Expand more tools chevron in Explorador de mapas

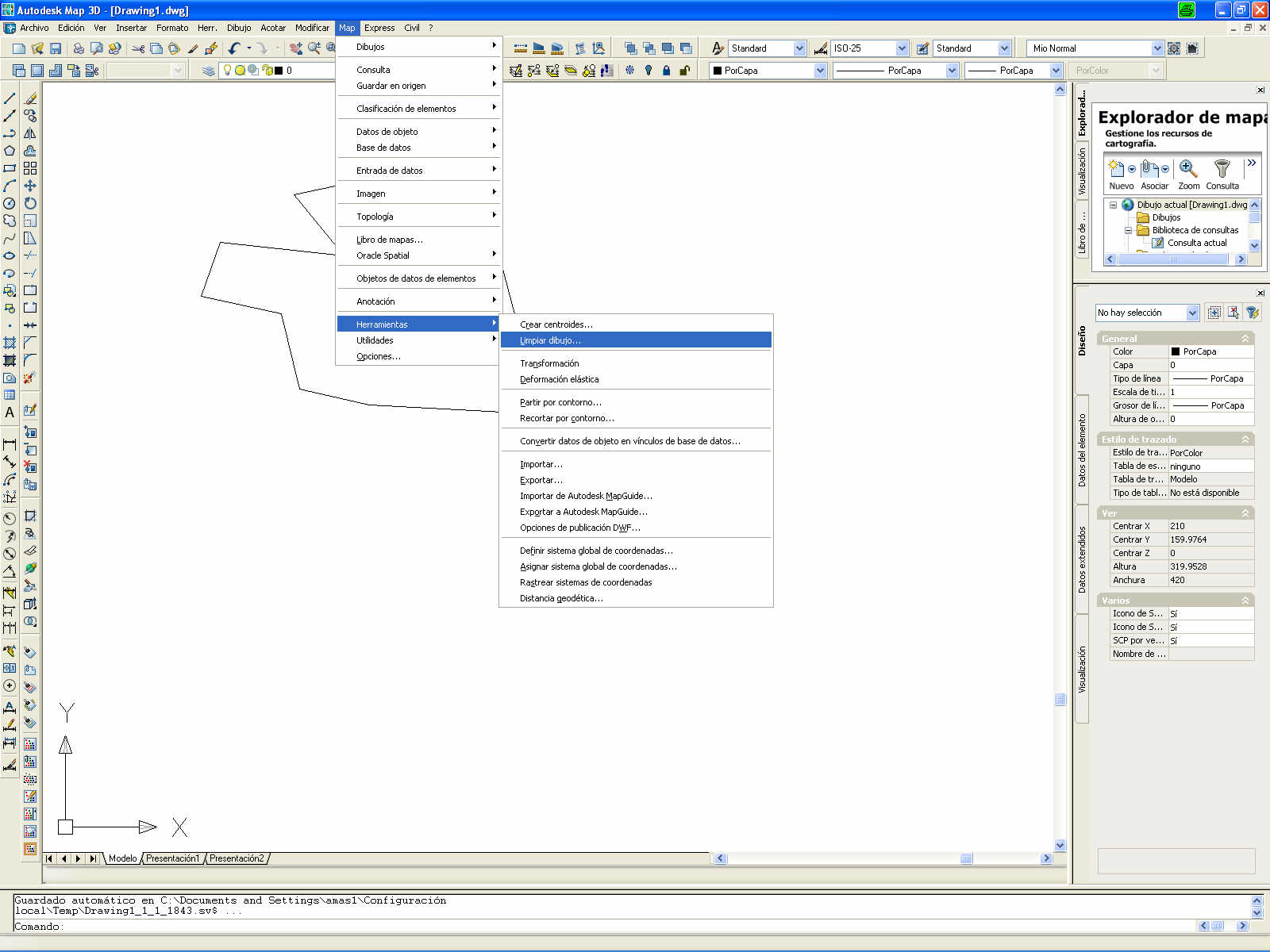tap(1252, 163)
